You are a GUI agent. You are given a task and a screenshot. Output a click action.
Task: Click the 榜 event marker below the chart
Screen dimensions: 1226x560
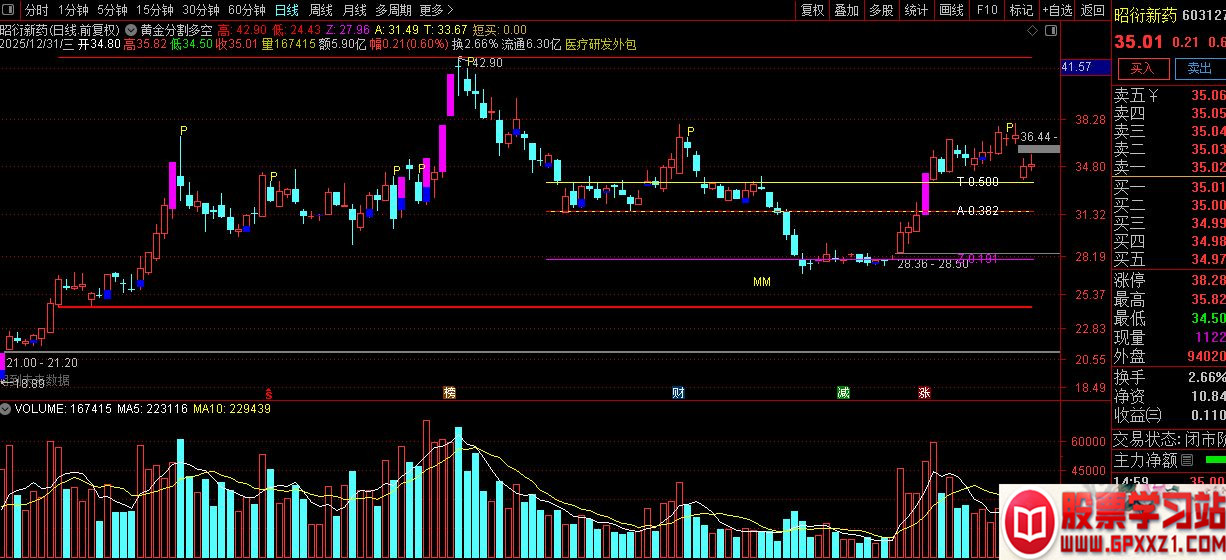point(450,393)
